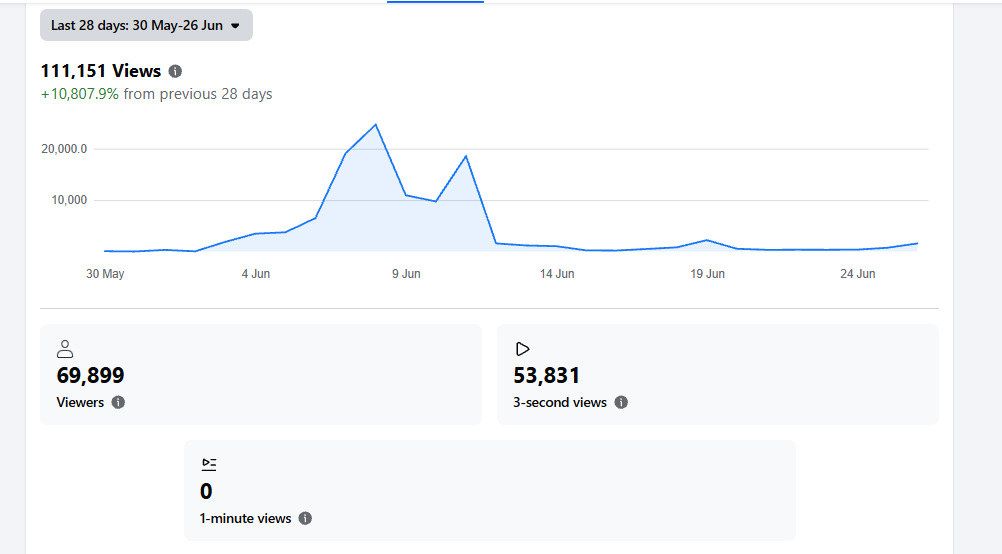Click the person icon above 69,899
This screenshot has width=1002, height=554.
click(x=65, y=349)
